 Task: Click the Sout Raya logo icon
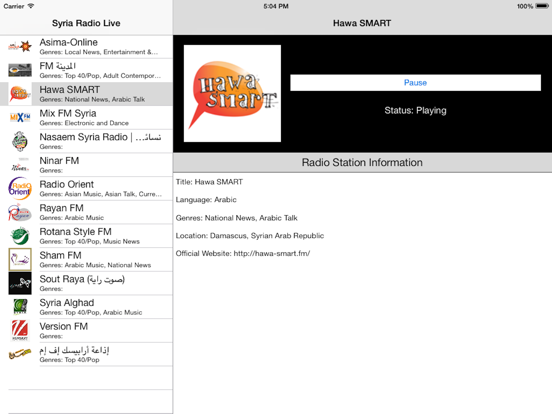(20, 283)
